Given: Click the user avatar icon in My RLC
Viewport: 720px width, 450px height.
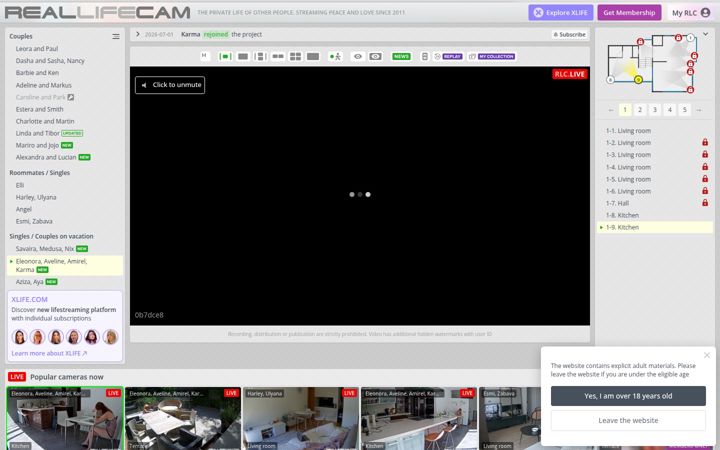Looking at the screenshot, I should 705,13.
